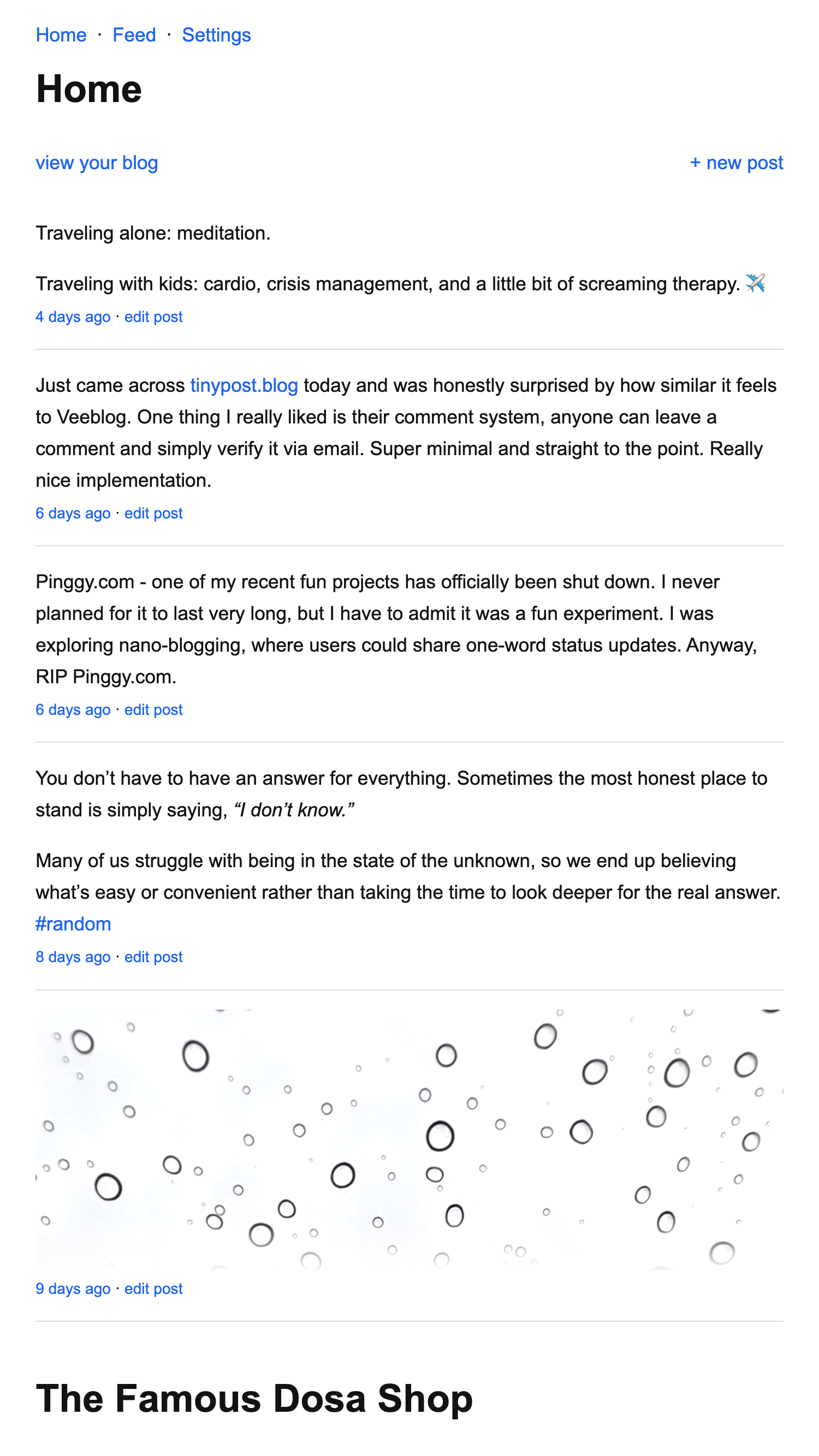Open '8 days ago' permalink on unknown post
Viewport: 819px width, 1456px height.
(73, 957)
